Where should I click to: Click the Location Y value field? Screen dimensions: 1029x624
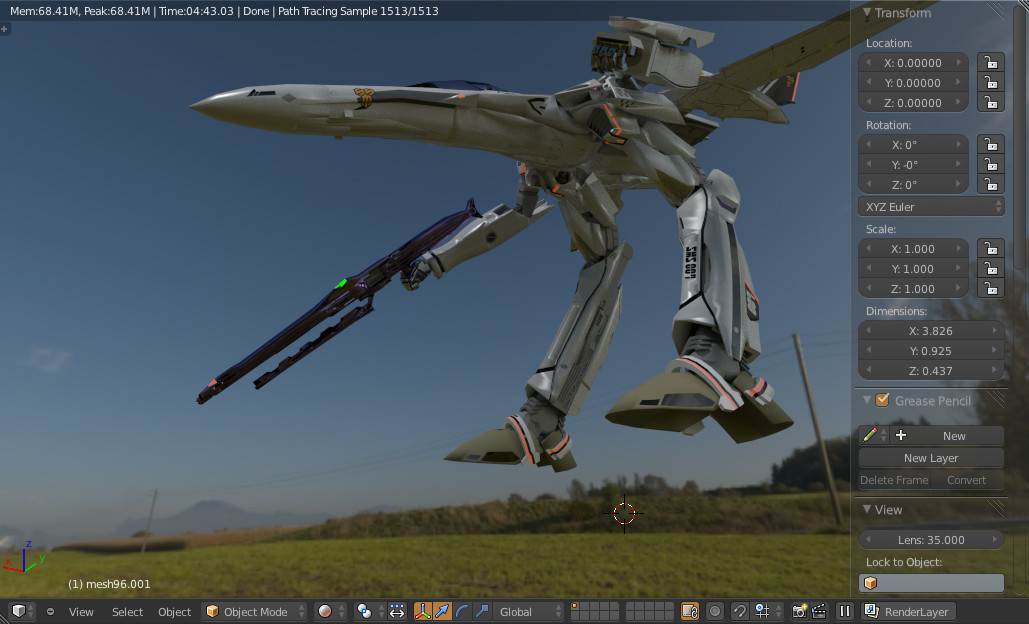[913, 83]
